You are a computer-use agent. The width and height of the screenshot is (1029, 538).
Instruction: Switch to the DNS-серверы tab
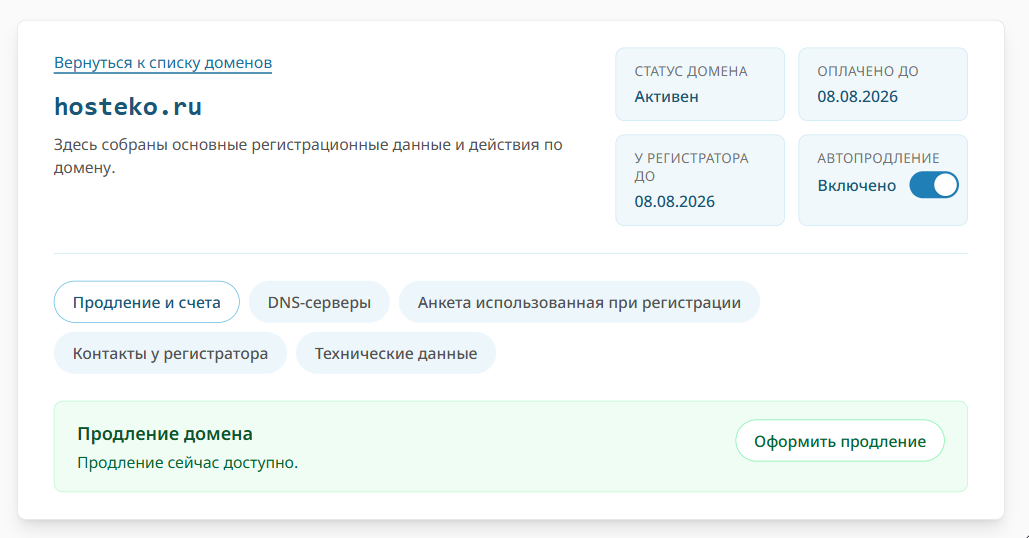319,302
